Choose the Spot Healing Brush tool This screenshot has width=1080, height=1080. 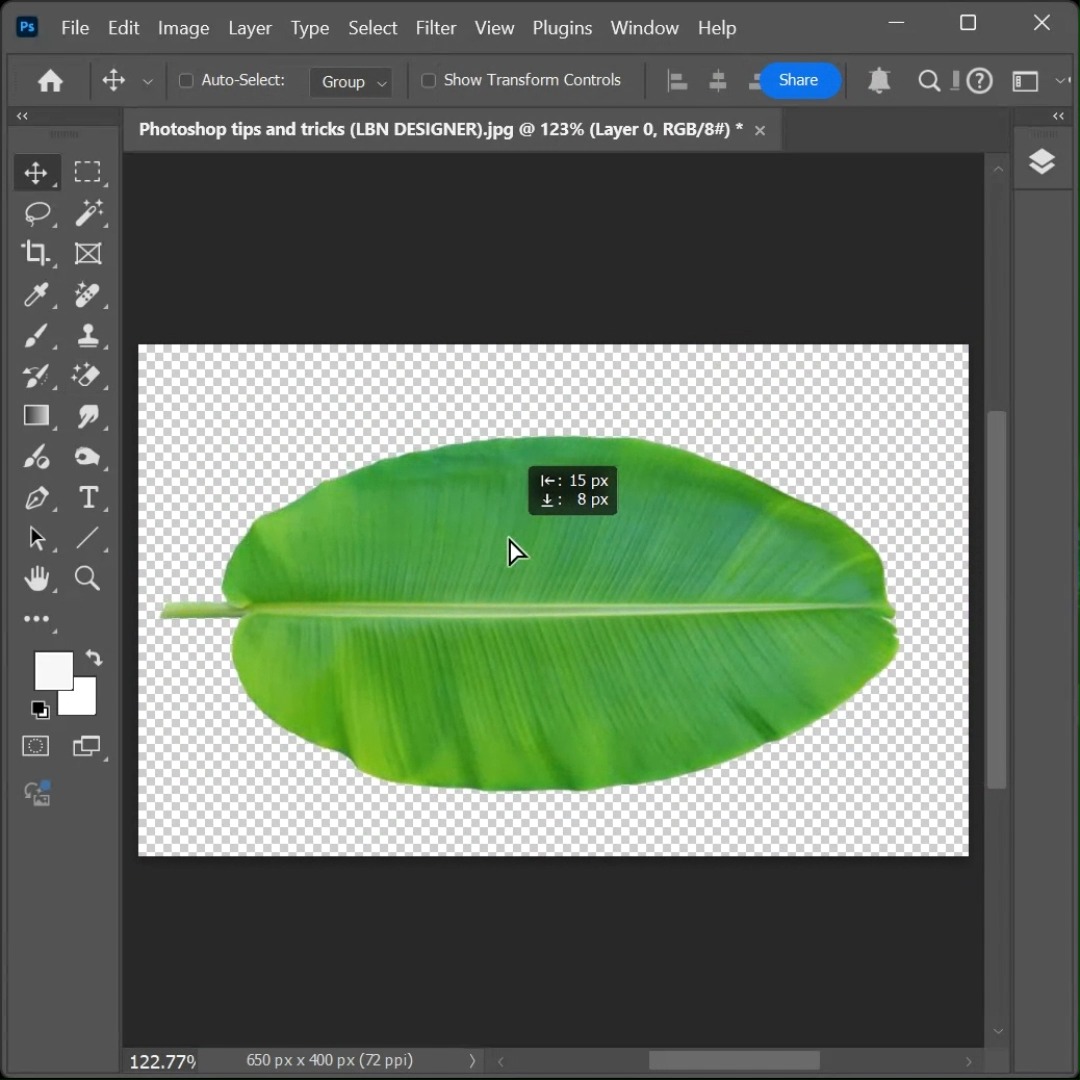pos(87,294)
